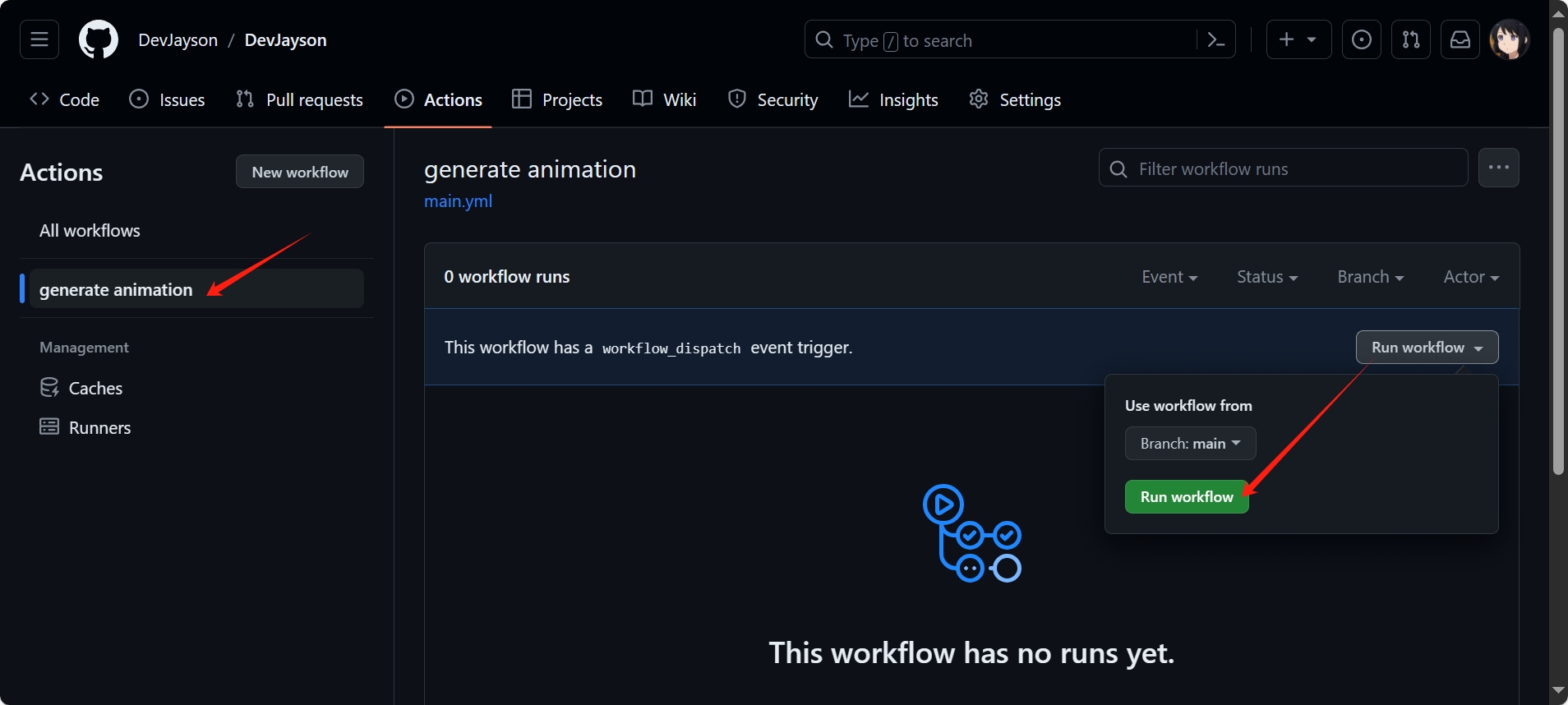
Task: Click the green Run workflow button
Action: point(1187,496)
